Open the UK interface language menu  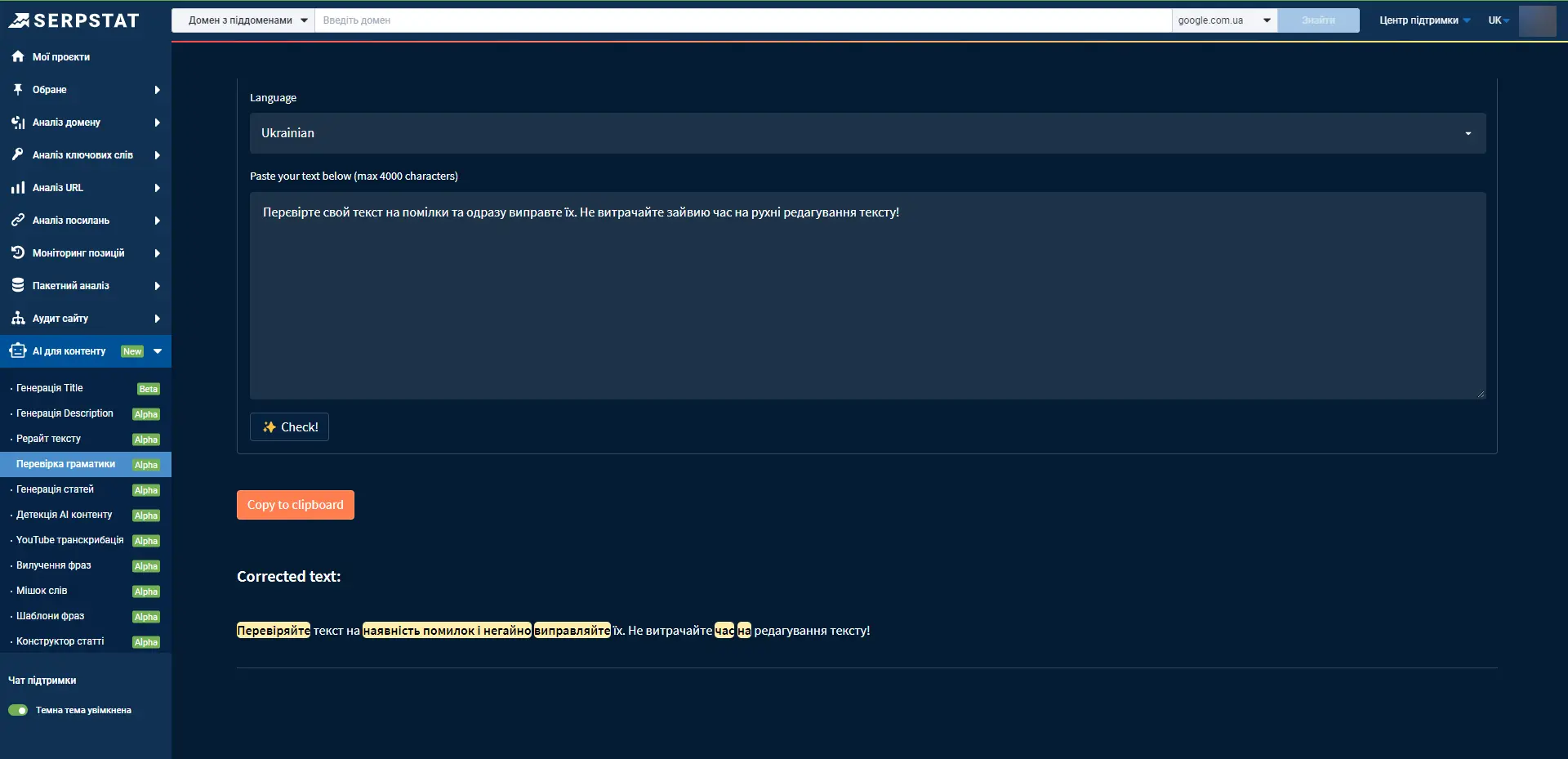pos(1499,20)
